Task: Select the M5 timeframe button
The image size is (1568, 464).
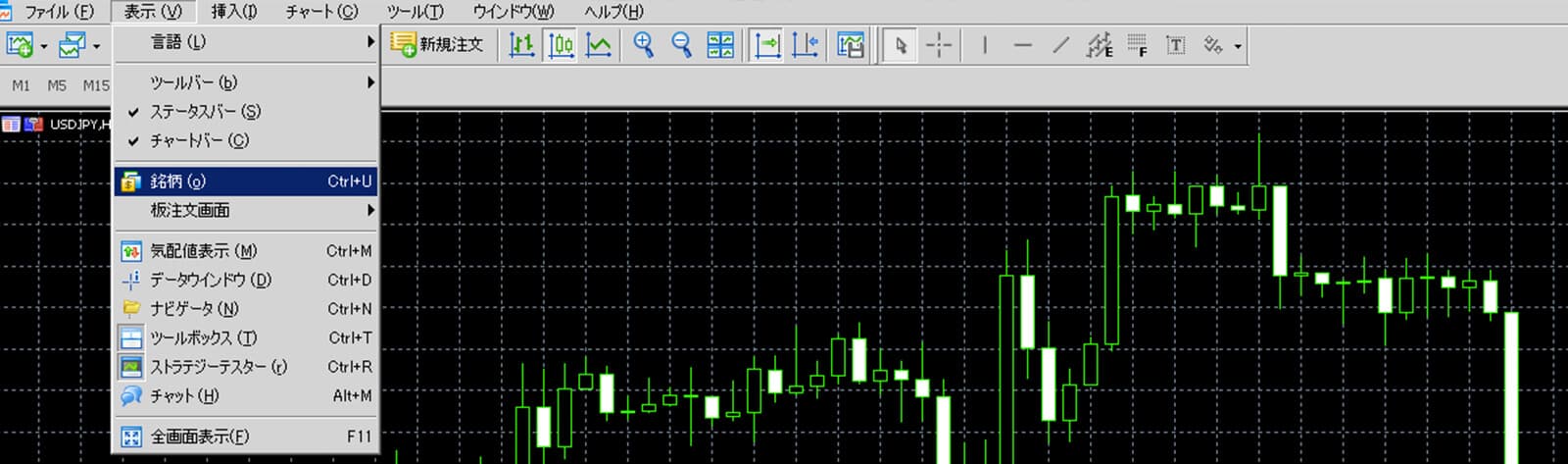Action: (57, 85)
